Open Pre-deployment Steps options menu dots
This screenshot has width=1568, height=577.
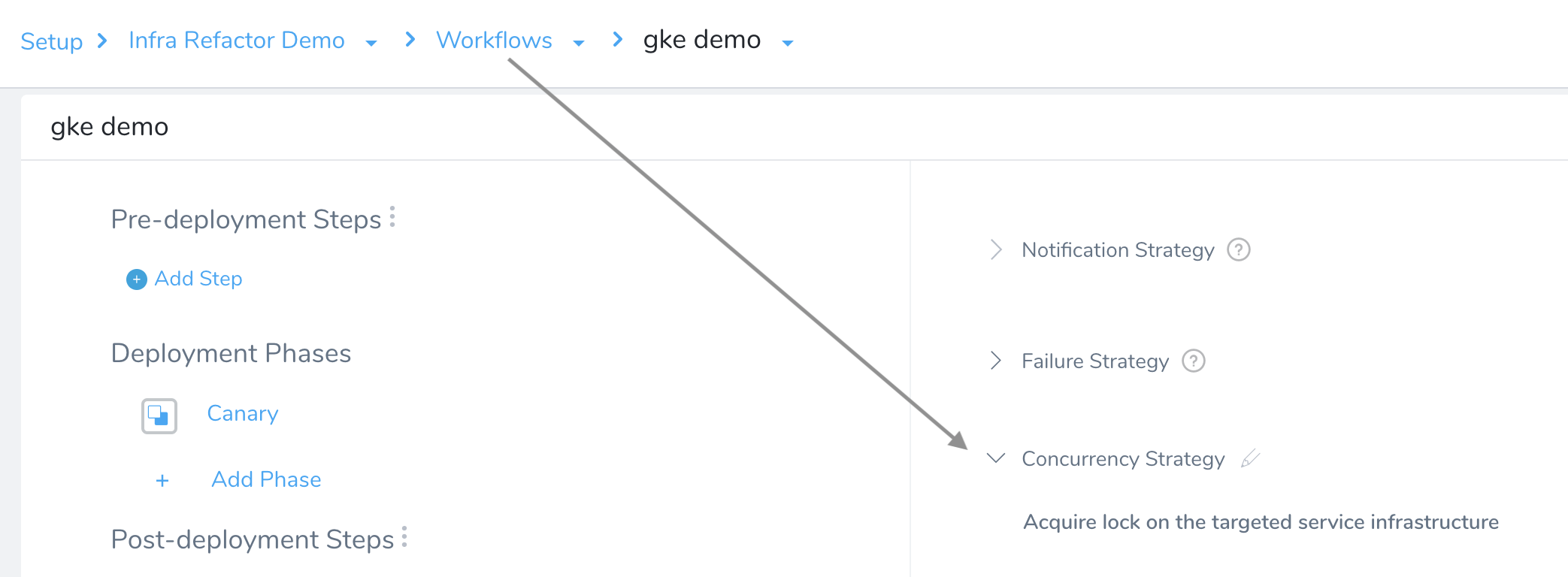[392, 216]
